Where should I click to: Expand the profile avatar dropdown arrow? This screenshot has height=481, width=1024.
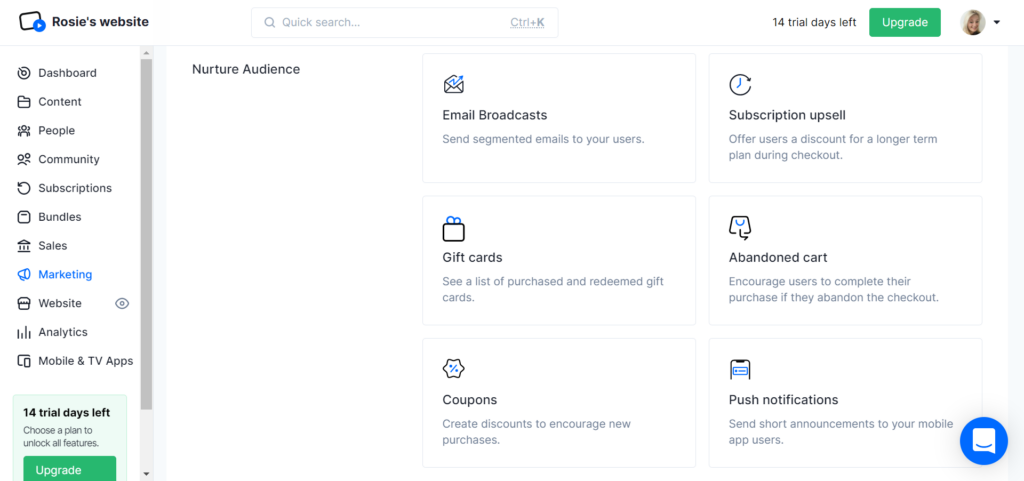pos(997,22)
